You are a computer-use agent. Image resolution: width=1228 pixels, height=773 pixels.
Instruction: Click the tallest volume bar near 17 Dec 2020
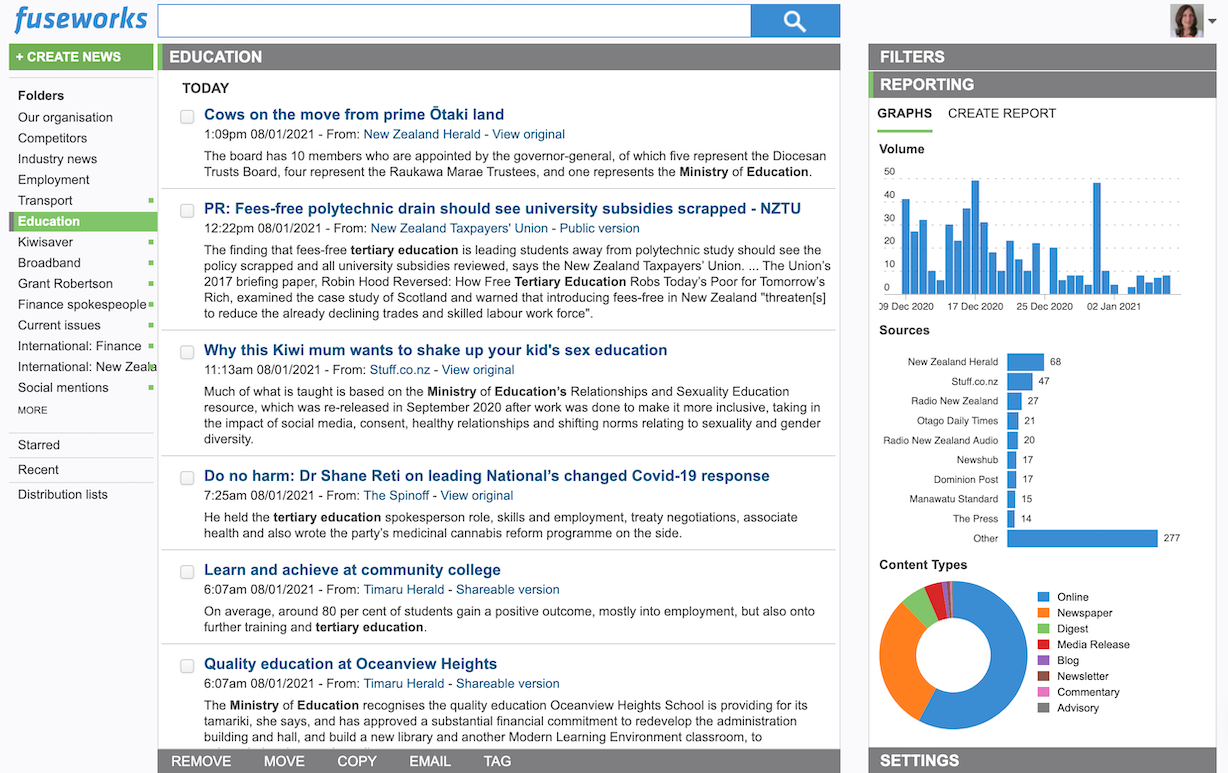975,238
